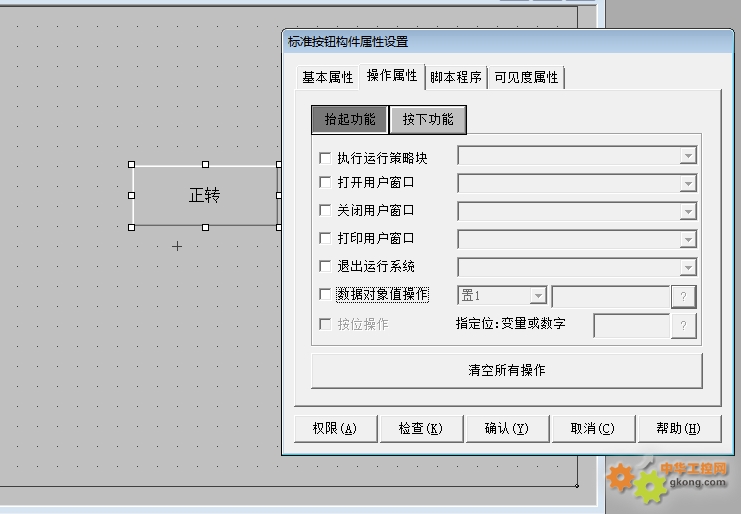741x514 pixels.
Task: Switch to the 基本属性 tab
Action: click(327, 77)
